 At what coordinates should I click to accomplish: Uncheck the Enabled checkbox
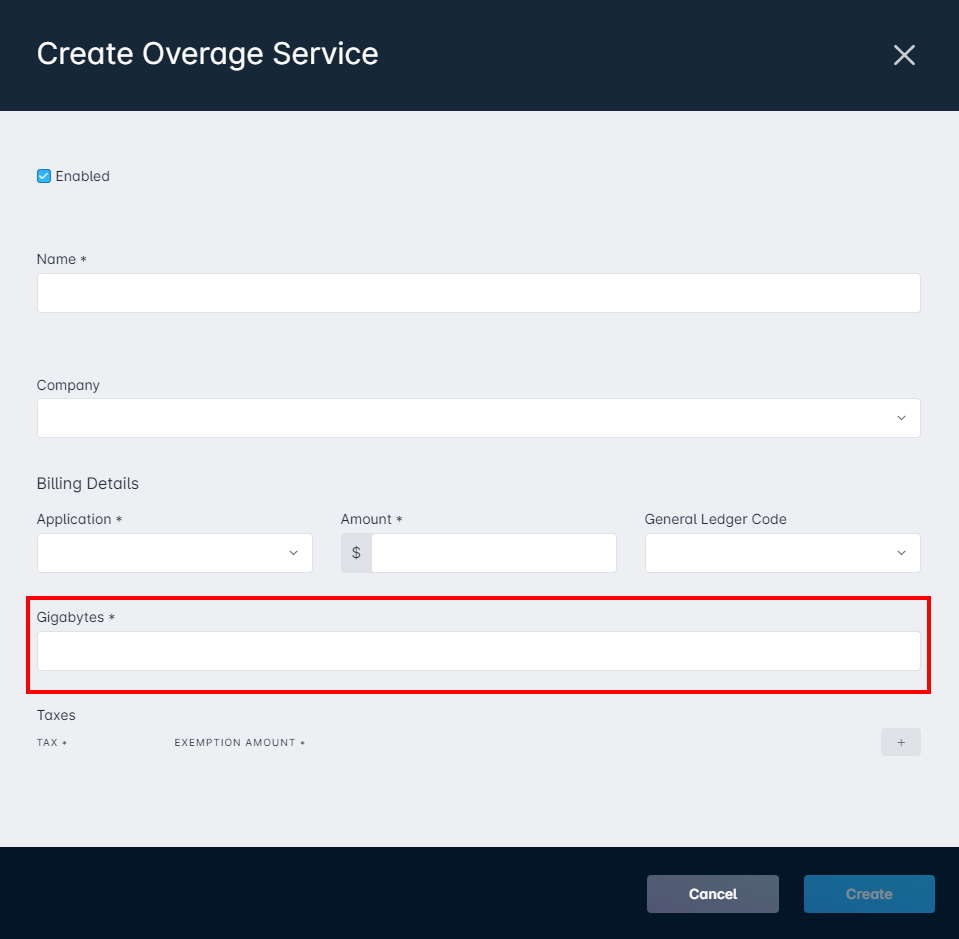tap(44, 176)
